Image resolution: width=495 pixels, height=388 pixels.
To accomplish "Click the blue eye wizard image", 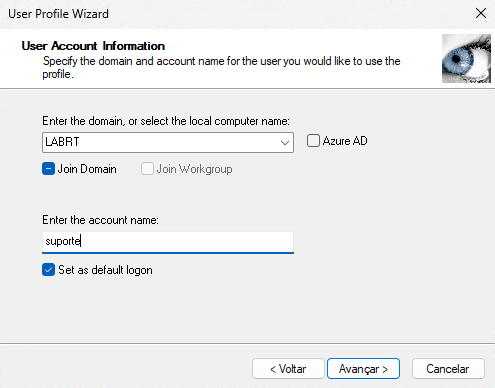I will (466, 58).
